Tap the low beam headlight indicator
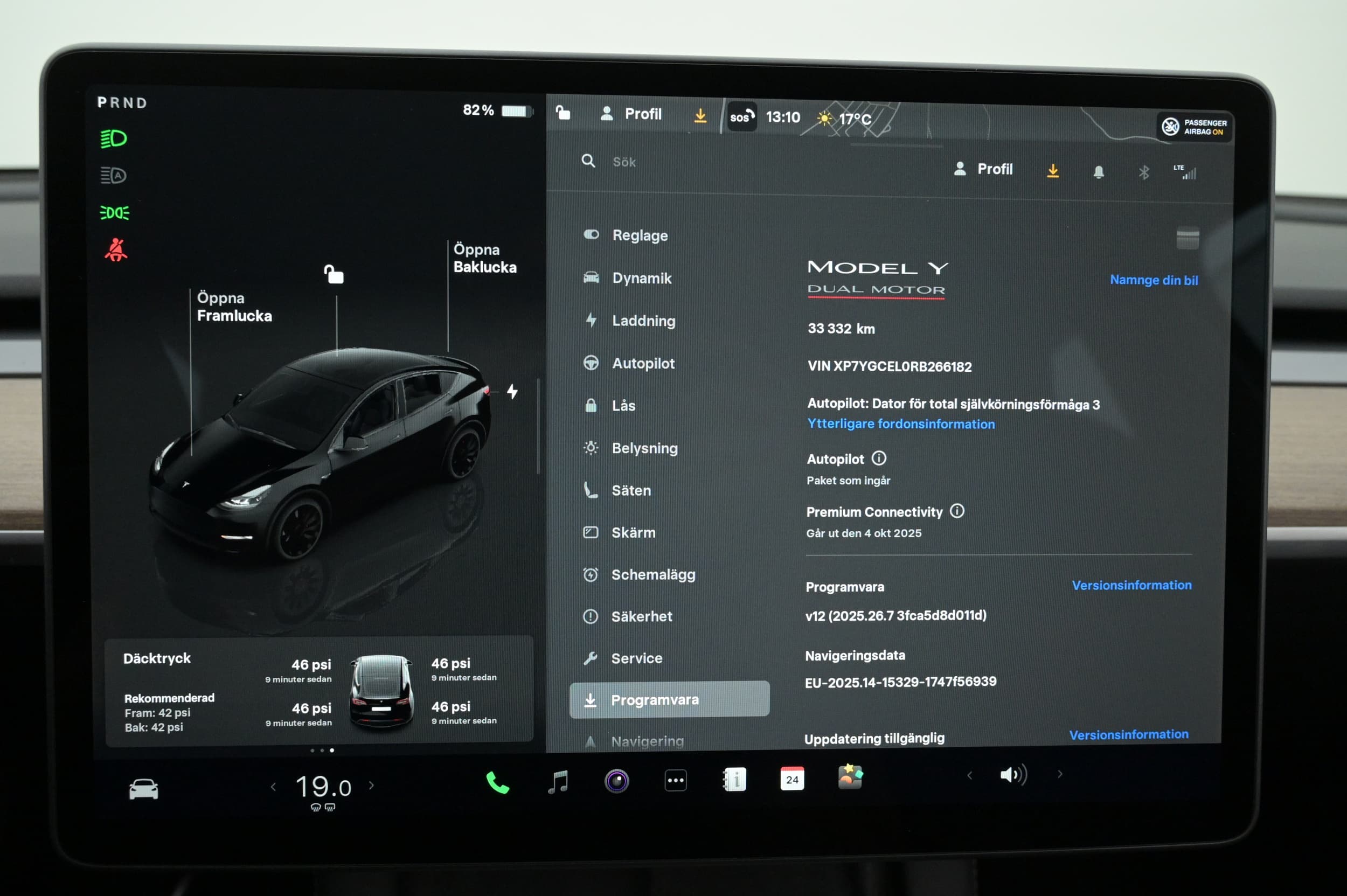The height and width of the screenshot is (896, 1347). (114, 138)
